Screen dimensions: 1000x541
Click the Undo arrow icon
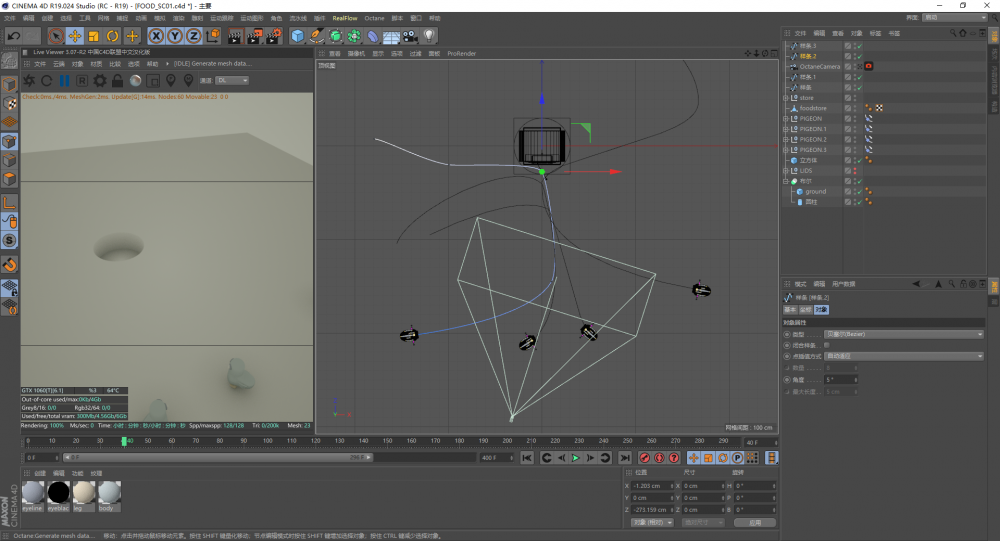[14, 36]
